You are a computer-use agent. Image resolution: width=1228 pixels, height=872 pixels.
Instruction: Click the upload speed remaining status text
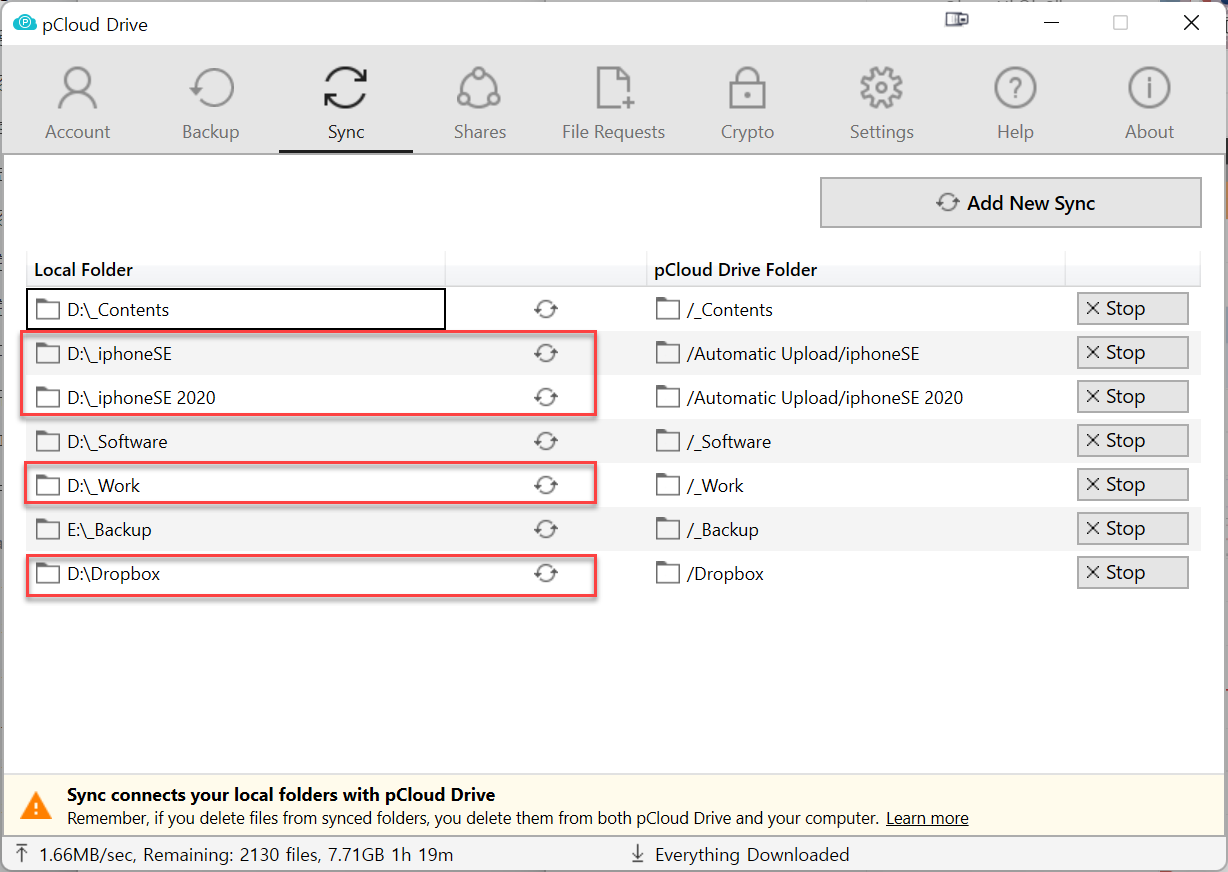point(246,854)
